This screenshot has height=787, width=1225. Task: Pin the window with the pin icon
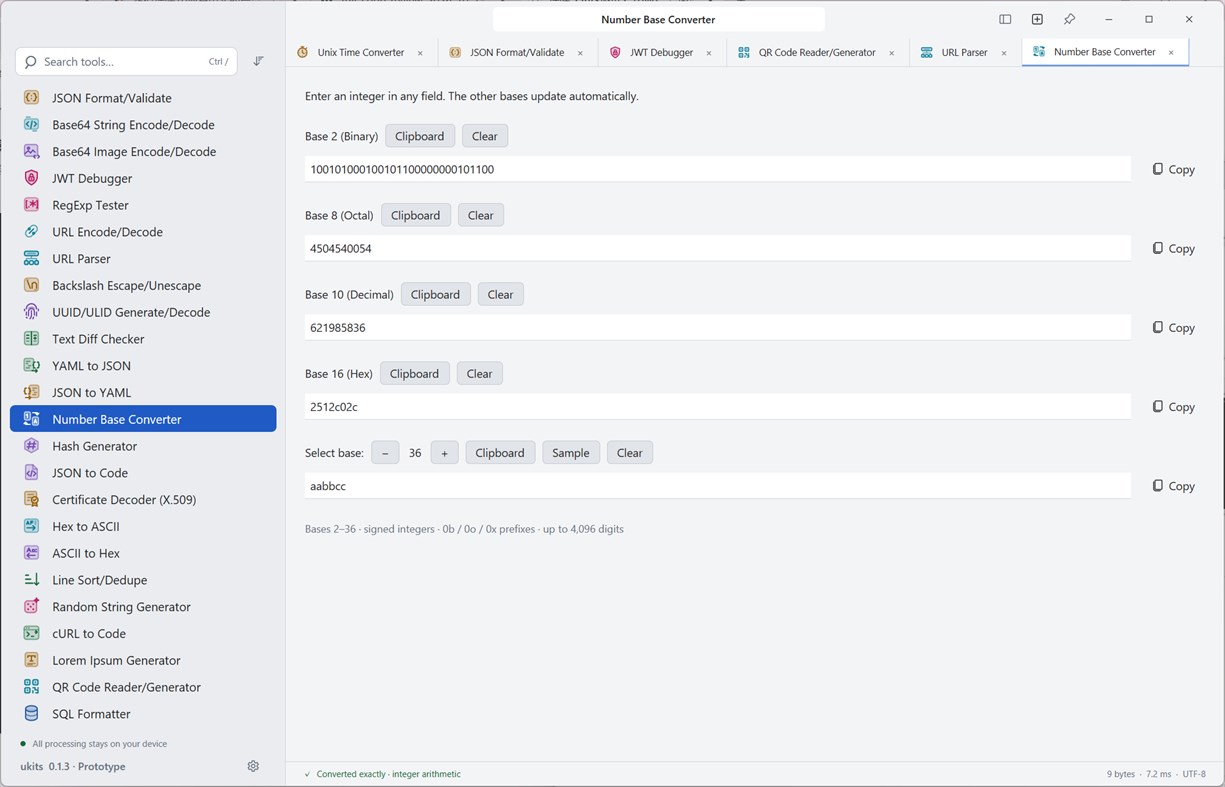tap(1069, 19)
